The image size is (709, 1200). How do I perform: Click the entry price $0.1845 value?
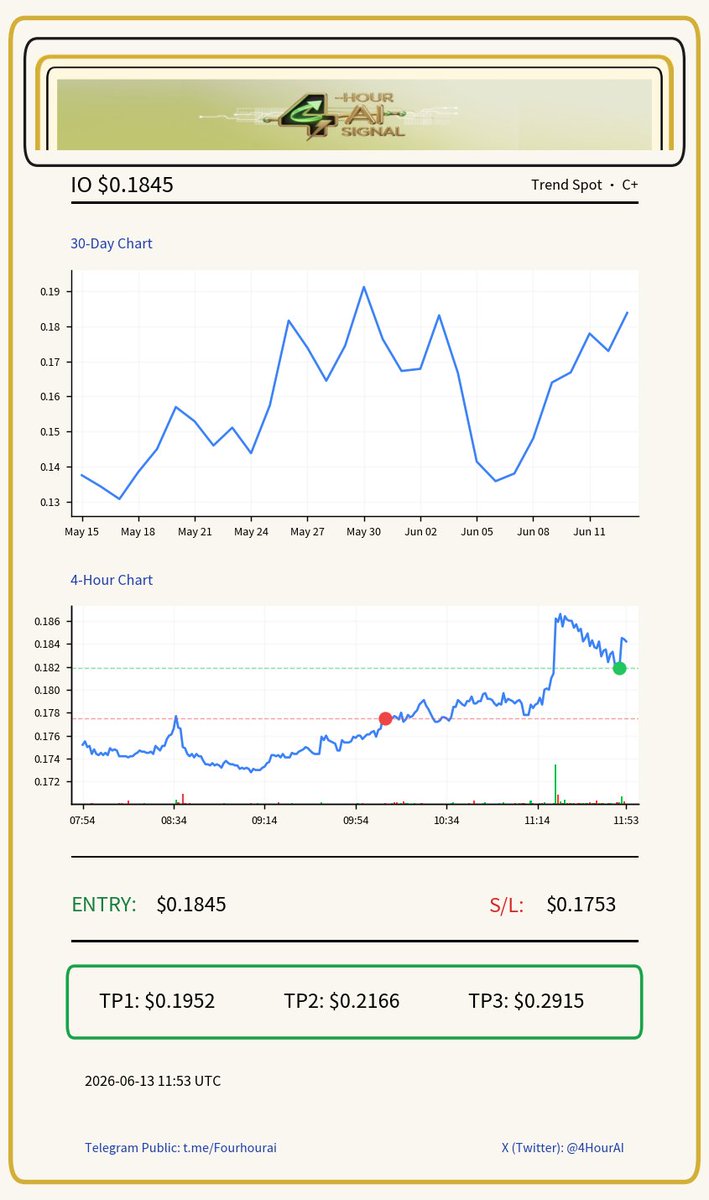point(191,905)
